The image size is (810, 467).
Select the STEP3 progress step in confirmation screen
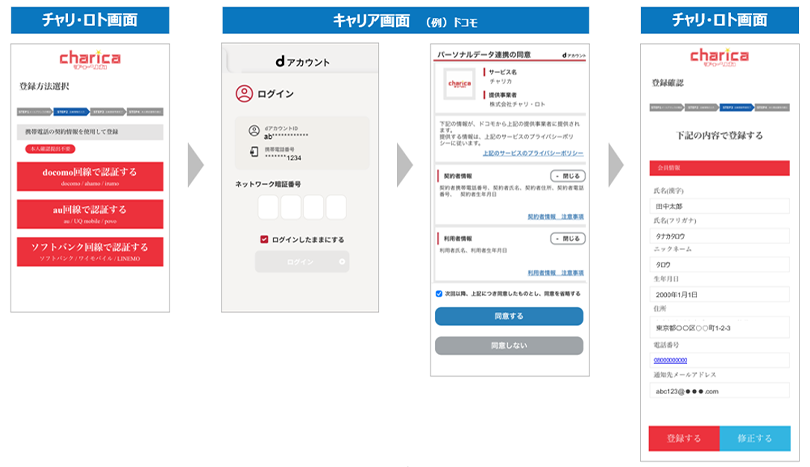pos(737,107)
